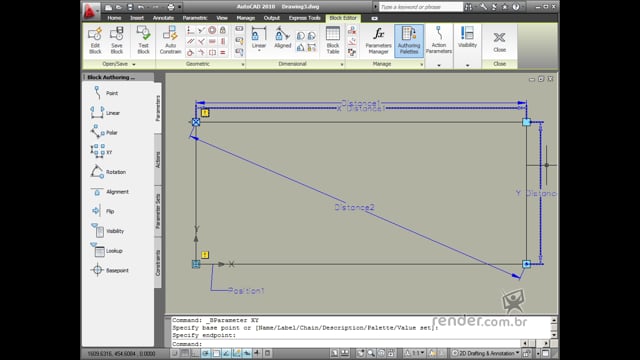The image size is (640, 360).
Task: Click the Plot printer icon in quick access
Action: pyautogui.click(x=171, y=7)
